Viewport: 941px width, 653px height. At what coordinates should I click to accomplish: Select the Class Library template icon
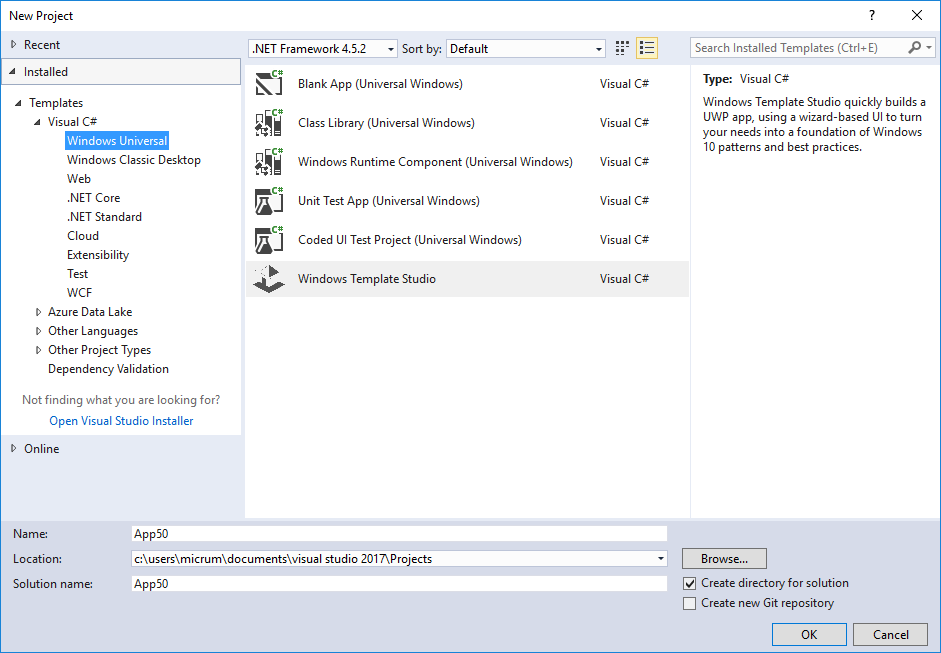point(268,122)
